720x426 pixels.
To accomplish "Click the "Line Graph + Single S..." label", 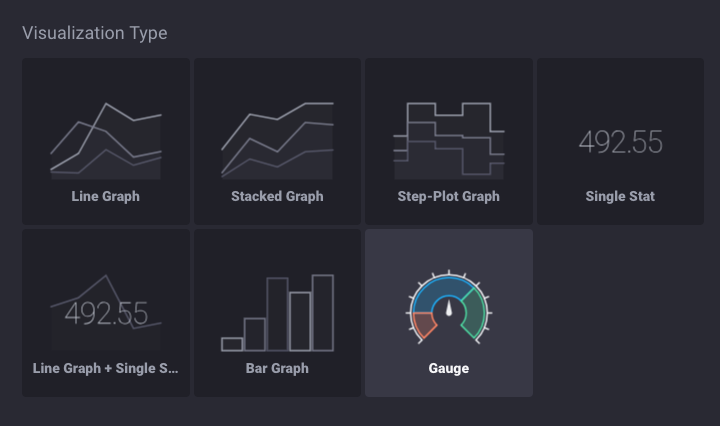I will (x=105, y=368).
